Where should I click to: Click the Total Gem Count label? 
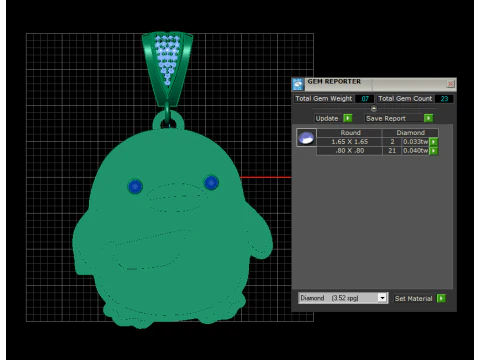[x=405, y=99]
